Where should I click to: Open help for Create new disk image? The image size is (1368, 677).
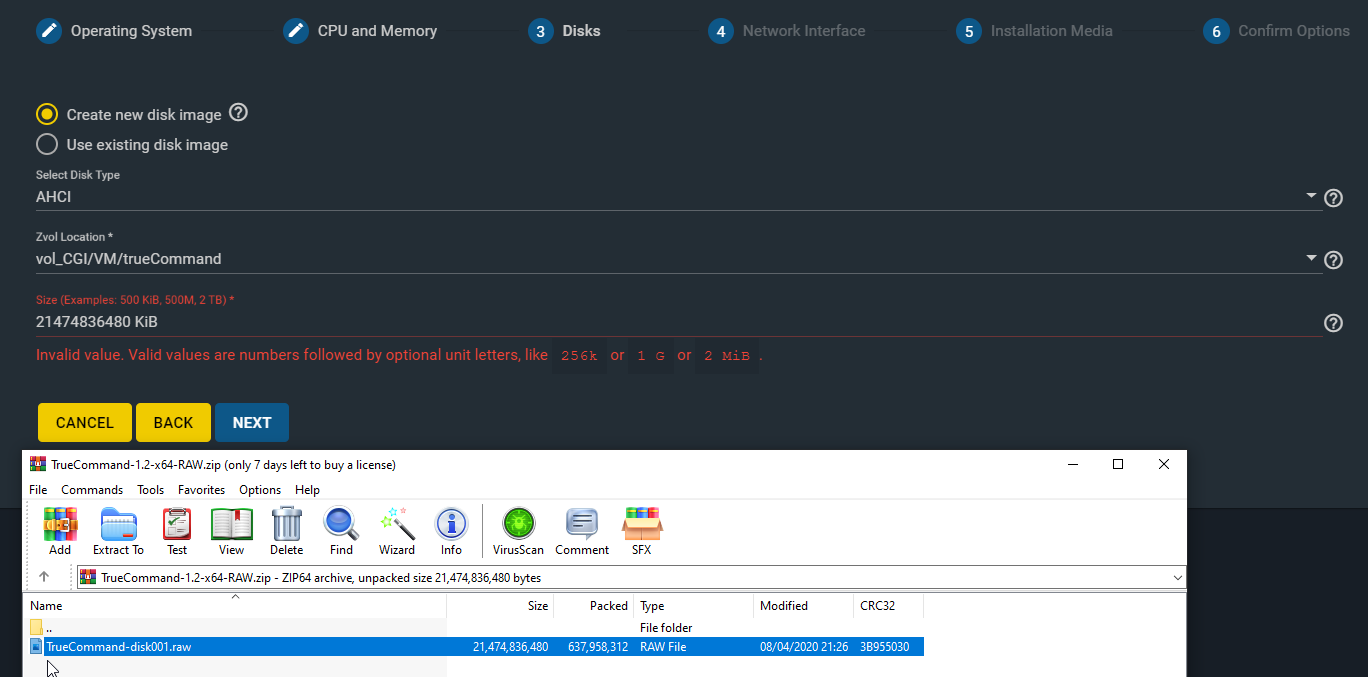tap(238, 113)
